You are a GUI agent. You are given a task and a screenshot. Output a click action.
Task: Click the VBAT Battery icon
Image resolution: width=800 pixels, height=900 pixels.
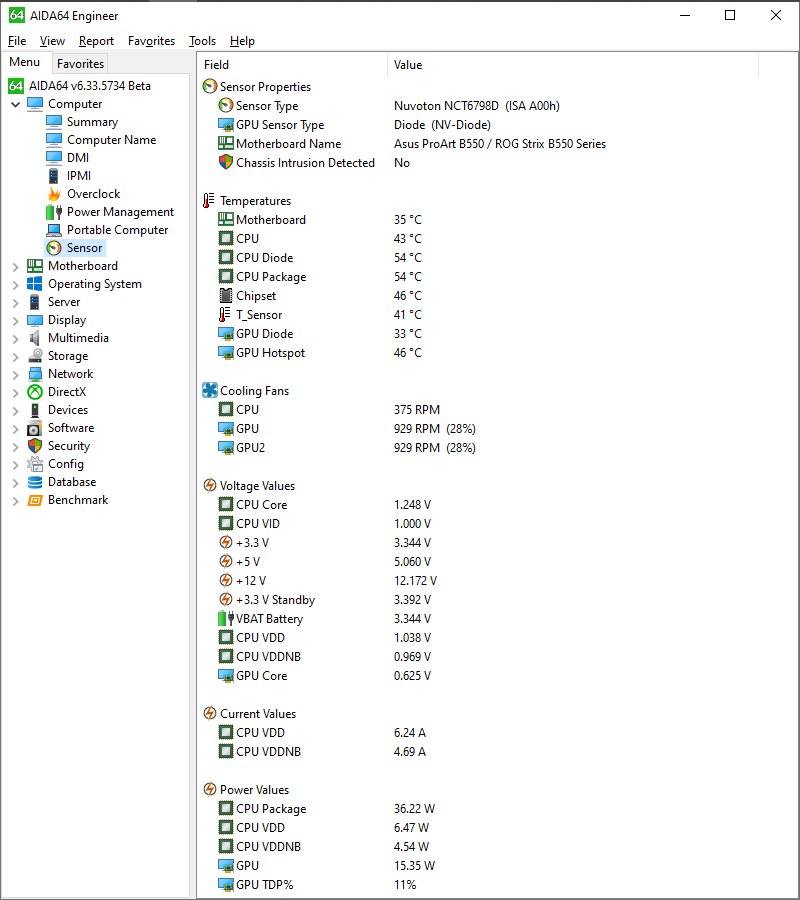225,618
